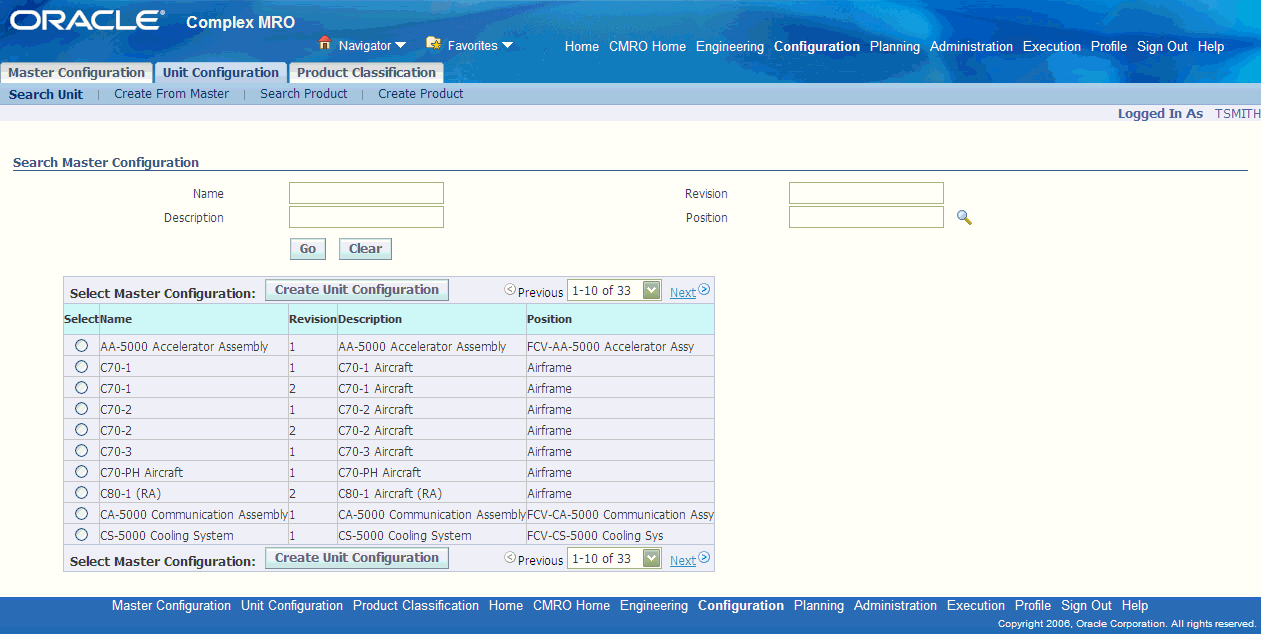Click the Go button

[307, 249]
